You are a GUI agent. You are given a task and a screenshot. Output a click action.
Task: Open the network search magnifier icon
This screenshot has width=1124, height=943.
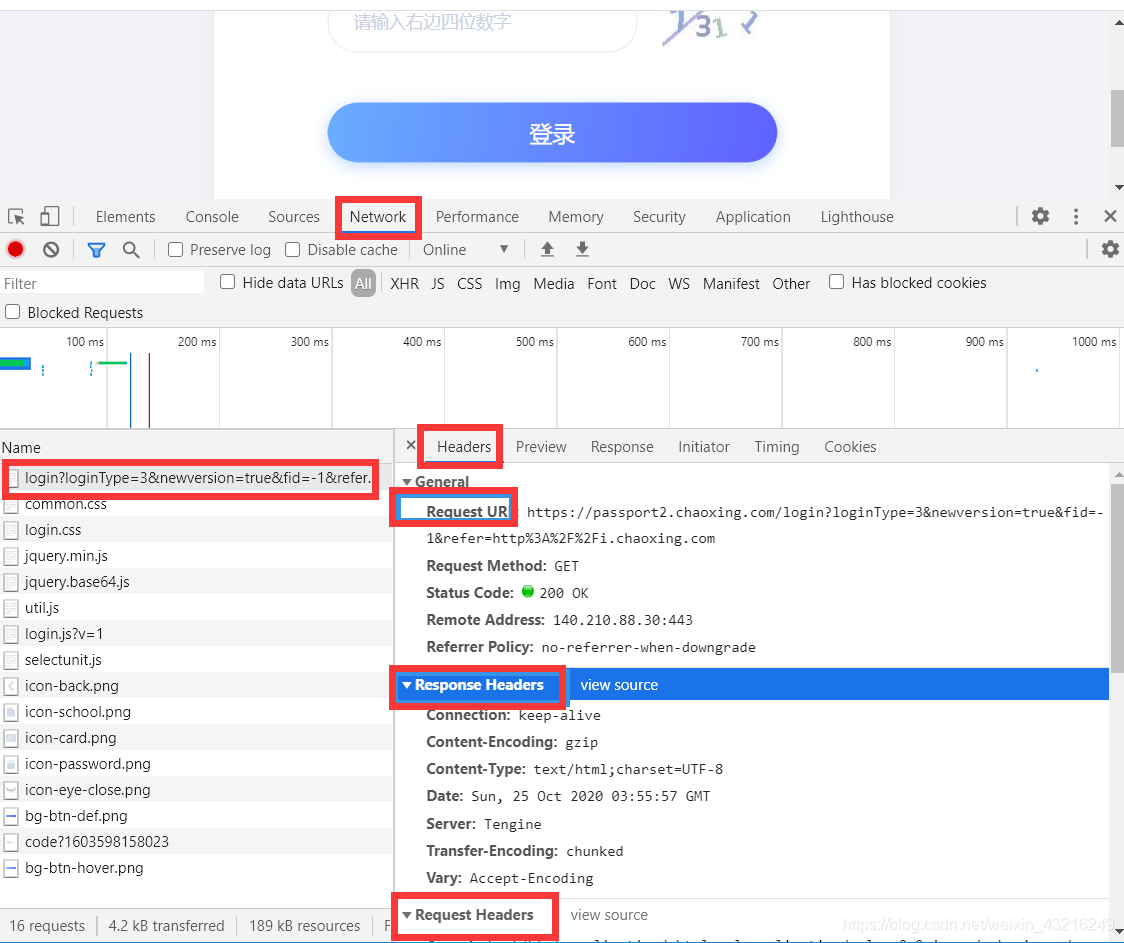pos(131,250)
